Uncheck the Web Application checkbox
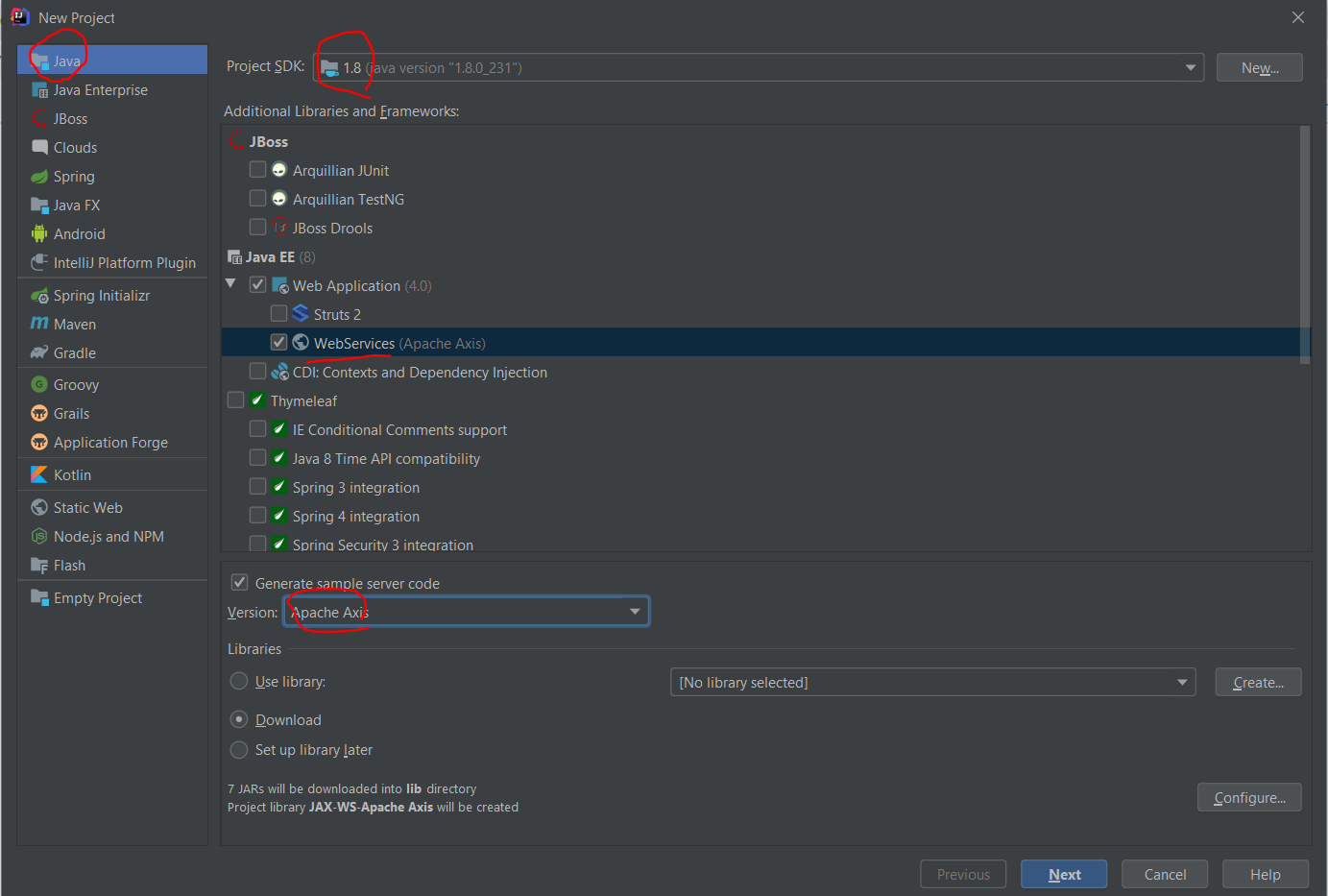 coord(257,284)
